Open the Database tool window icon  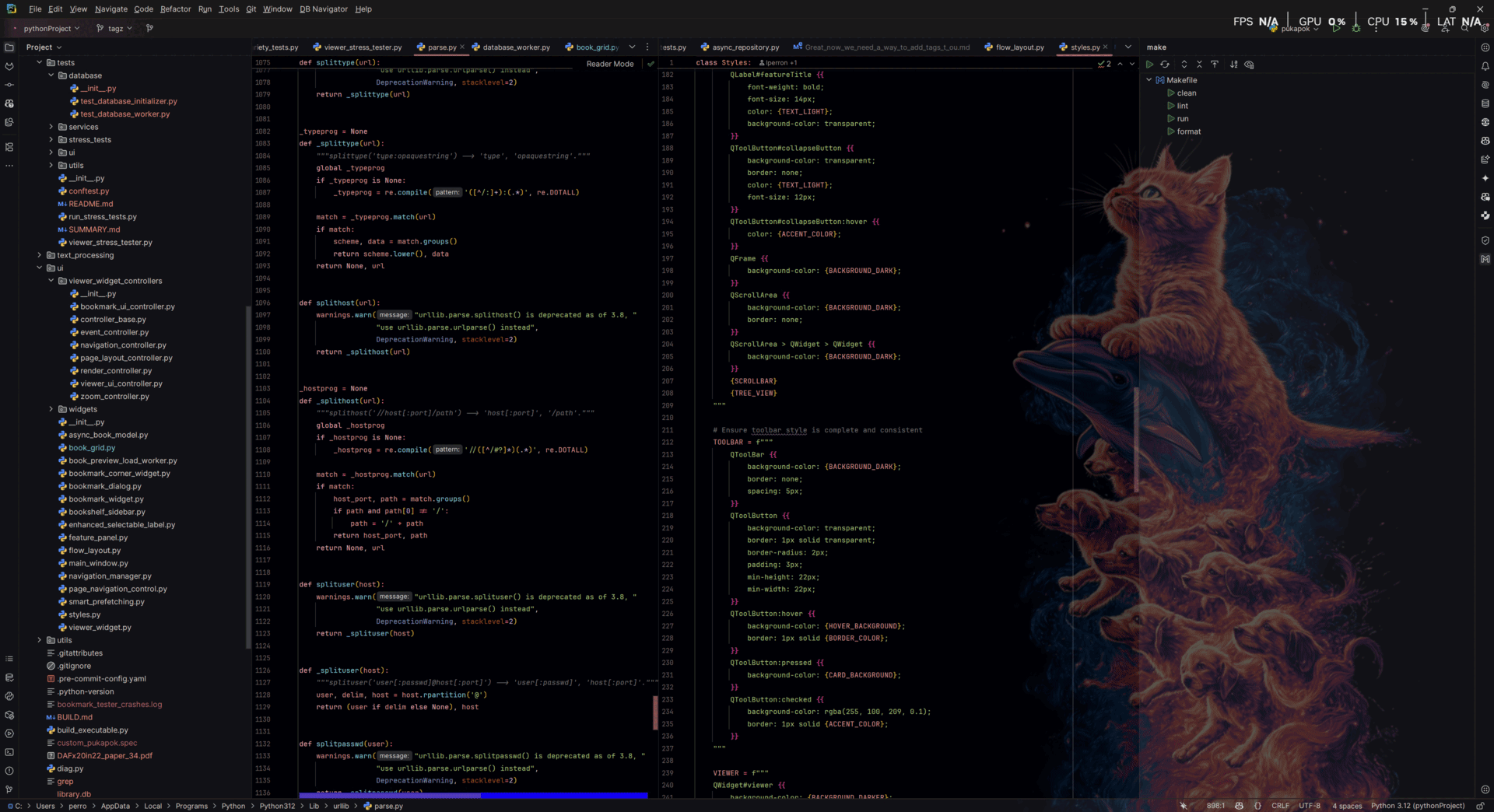click(1485, 103)
